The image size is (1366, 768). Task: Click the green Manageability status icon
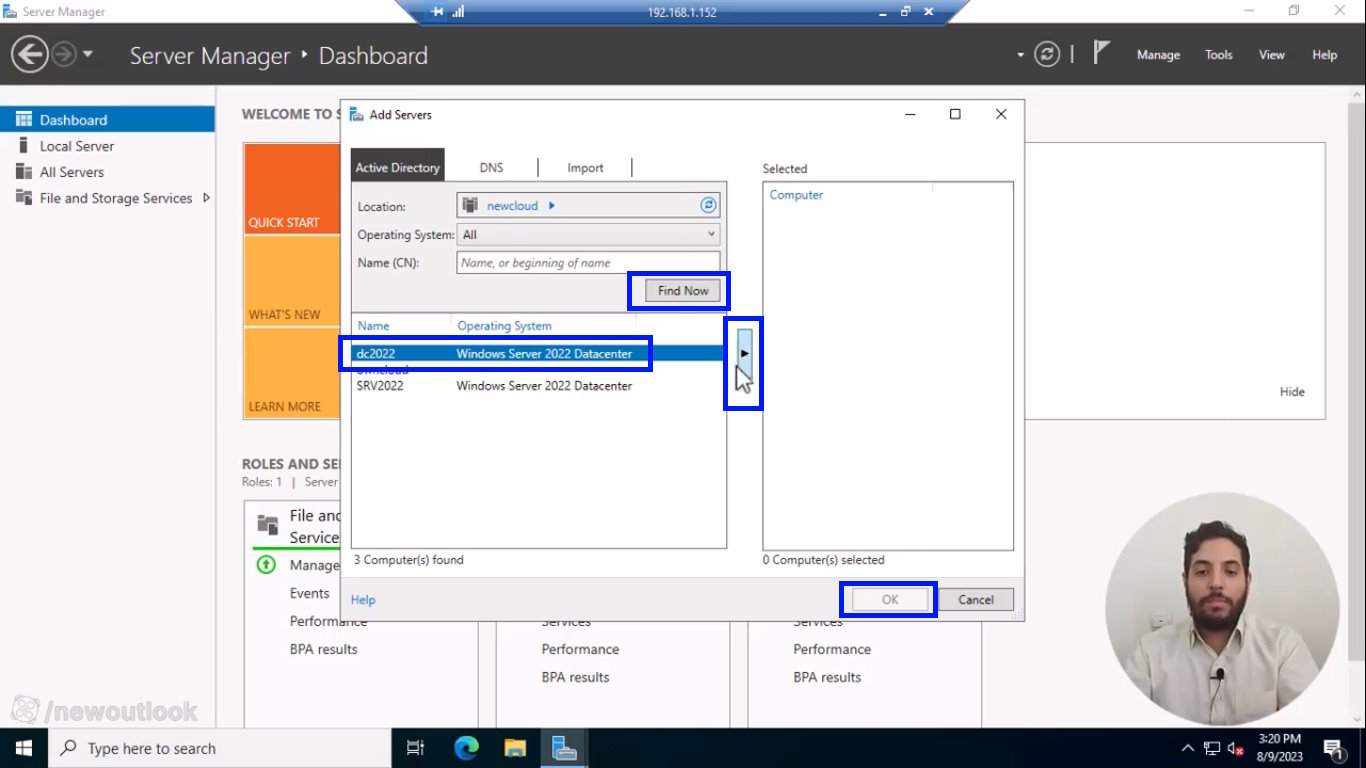266,565
